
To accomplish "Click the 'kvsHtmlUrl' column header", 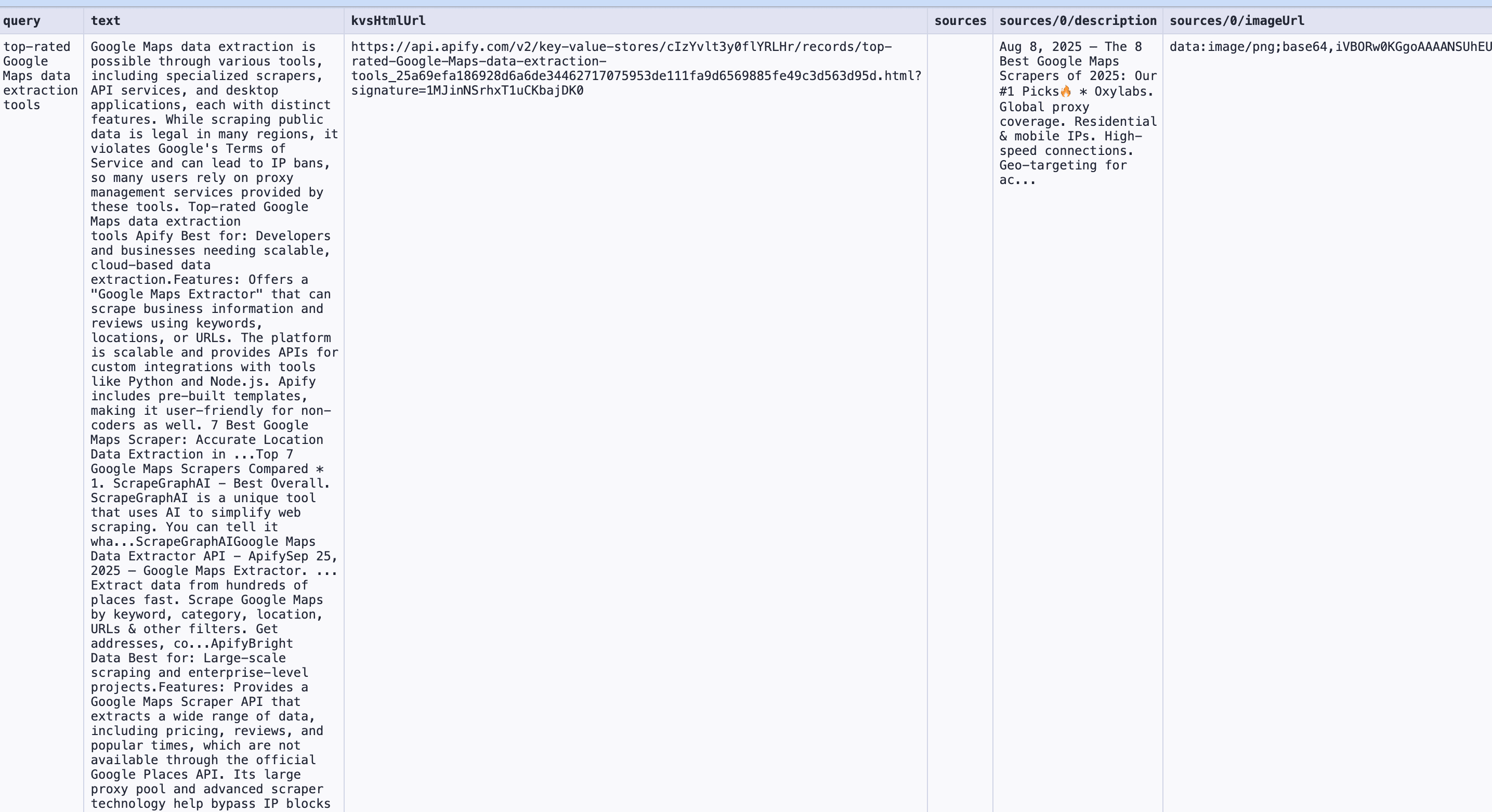I will click(x=388, y=21).
